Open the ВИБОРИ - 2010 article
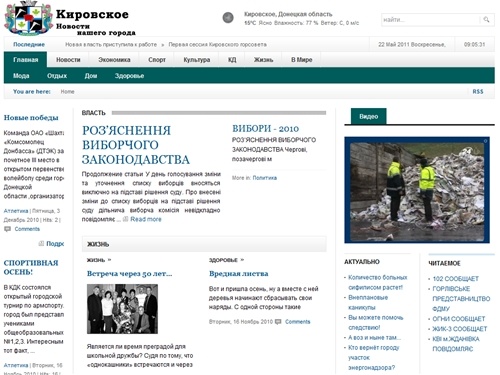Image resolution: width=500 pixels, height=375 pixels. coord(266,129)
